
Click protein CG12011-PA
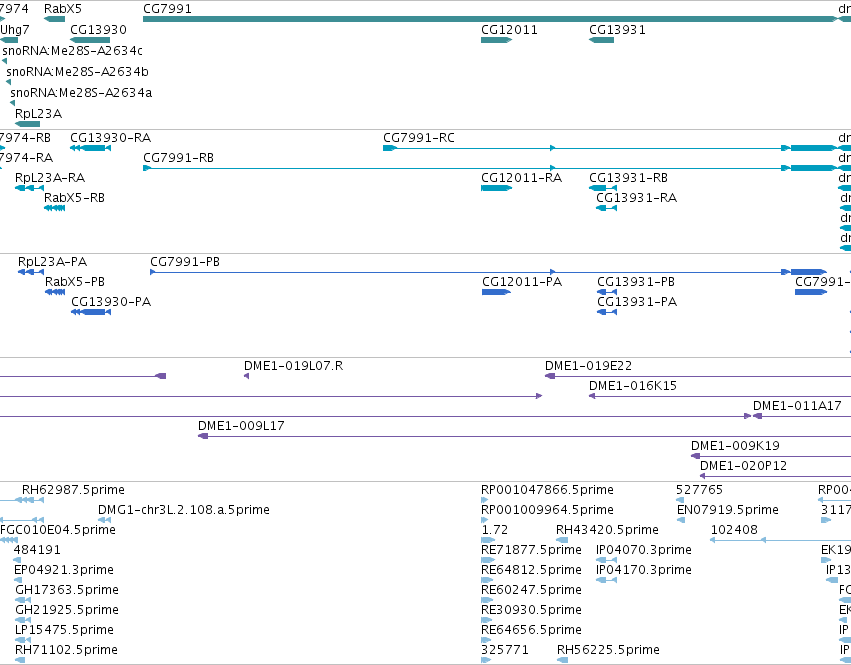(497, 292)
